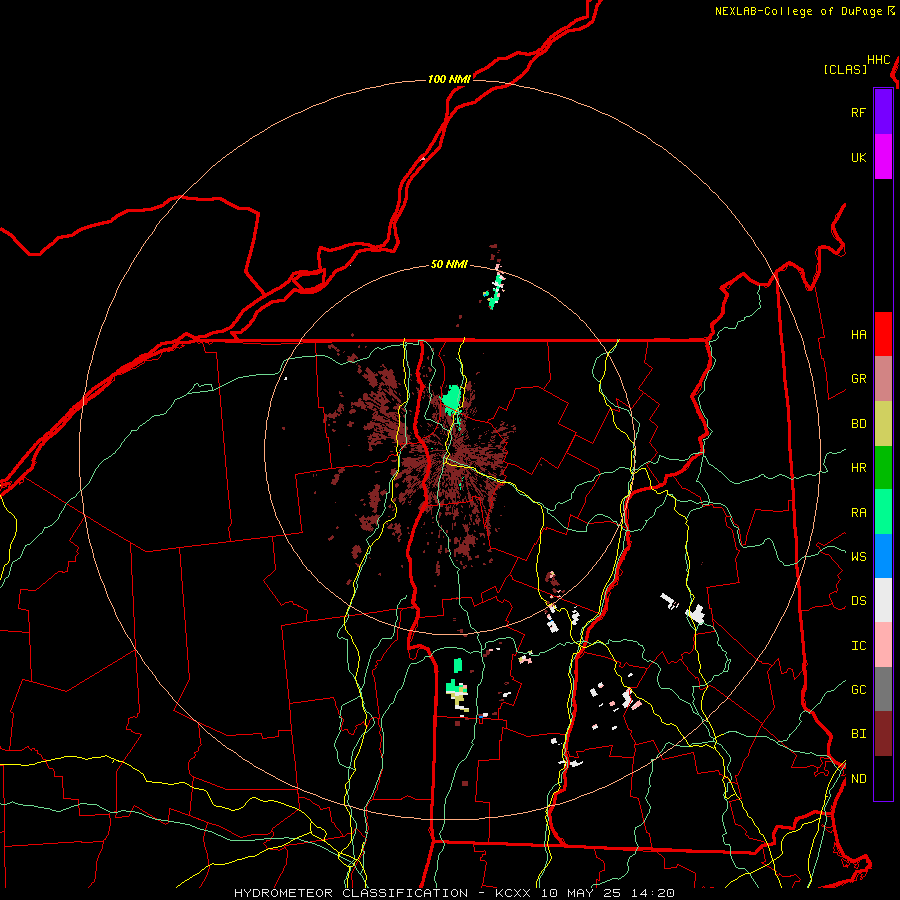Click the ND legend label

[x=858, y=779]
